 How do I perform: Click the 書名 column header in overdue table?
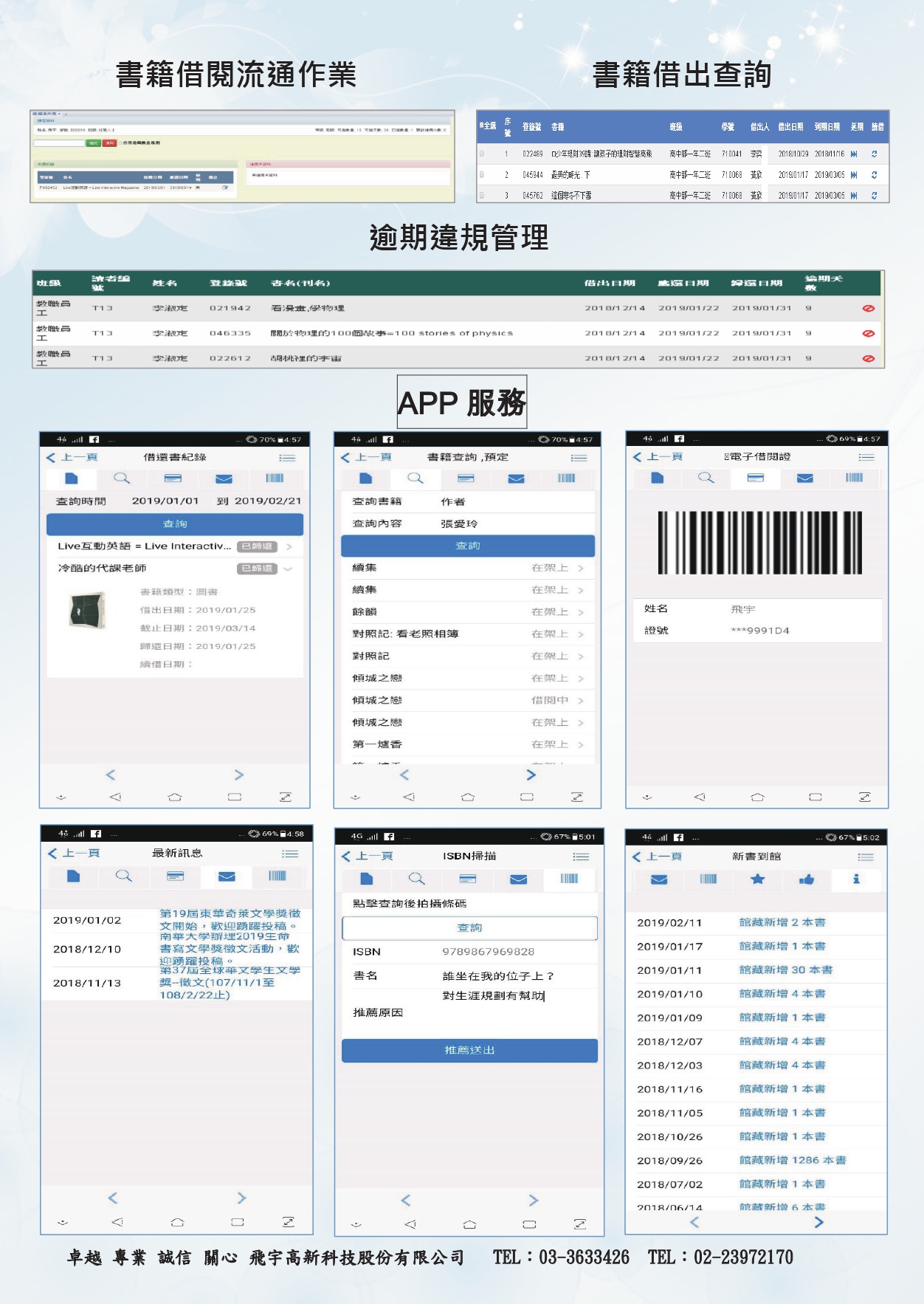(x=300, y=283)
